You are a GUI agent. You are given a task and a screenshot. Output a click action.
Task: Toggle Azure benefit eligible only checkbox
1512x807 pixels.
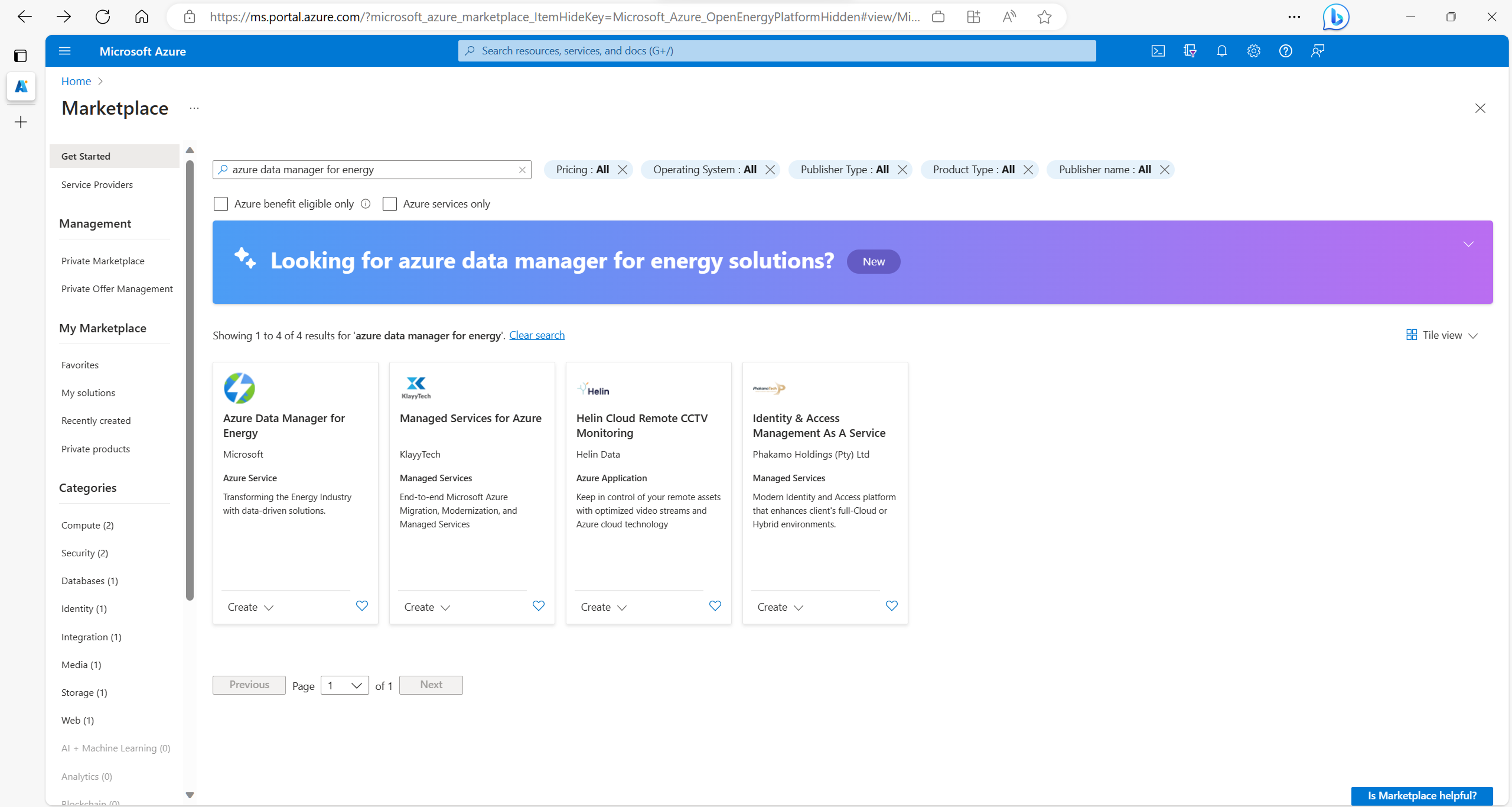point(221,204)
